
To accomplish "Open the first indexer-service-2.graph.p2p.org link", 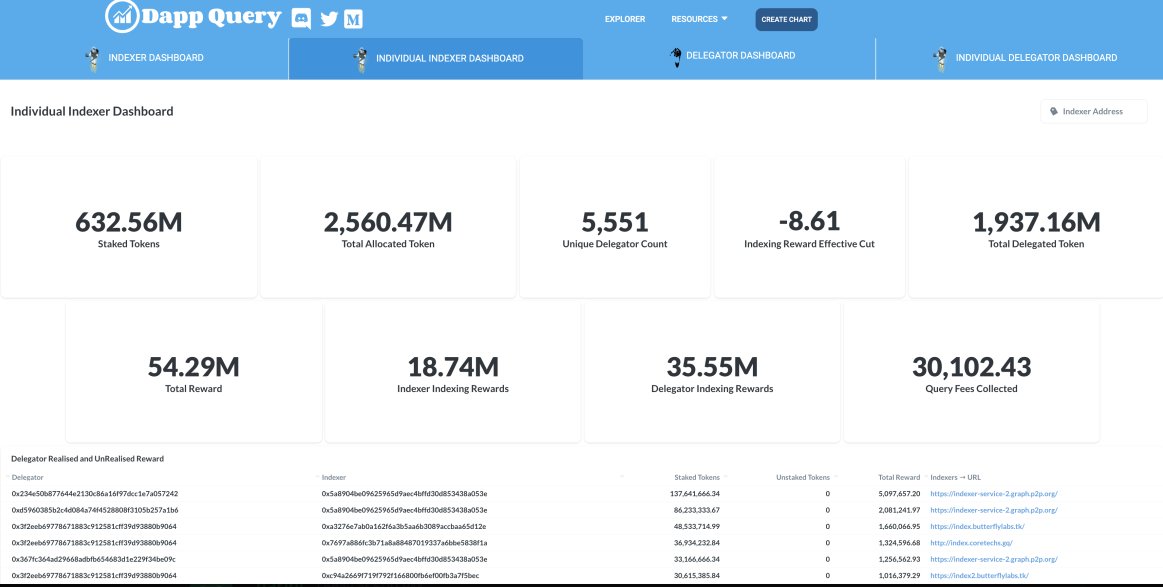I will point(994,493).
